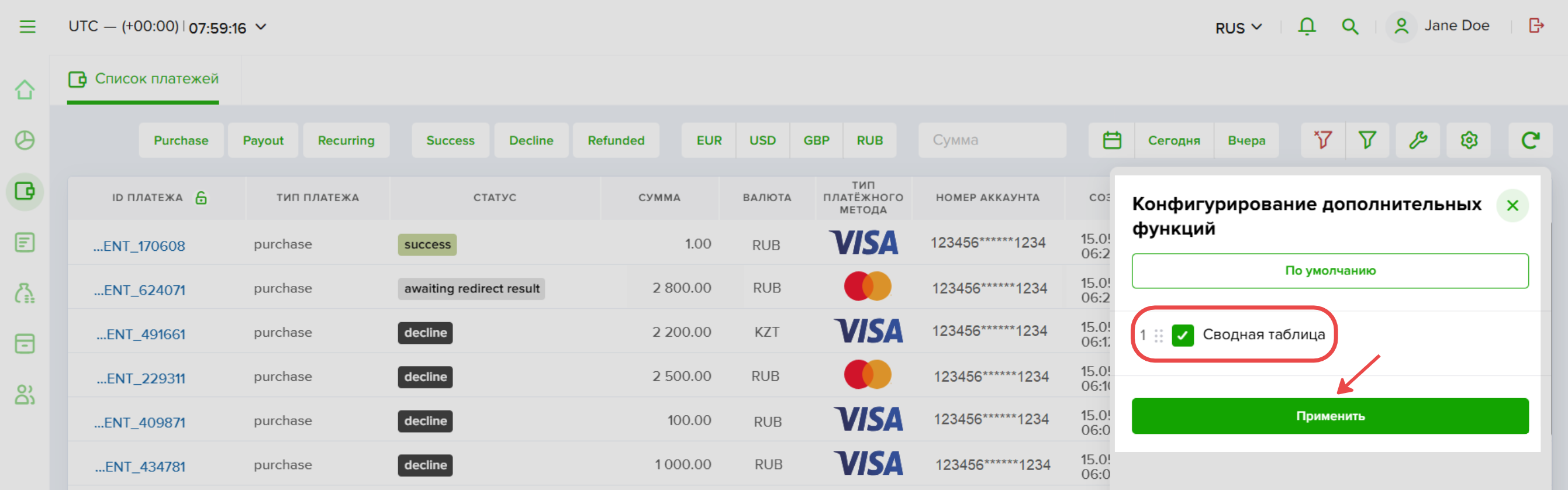Filter by Decline status
The width and height of the screenshot is (1568, 490).
(531, 140)
